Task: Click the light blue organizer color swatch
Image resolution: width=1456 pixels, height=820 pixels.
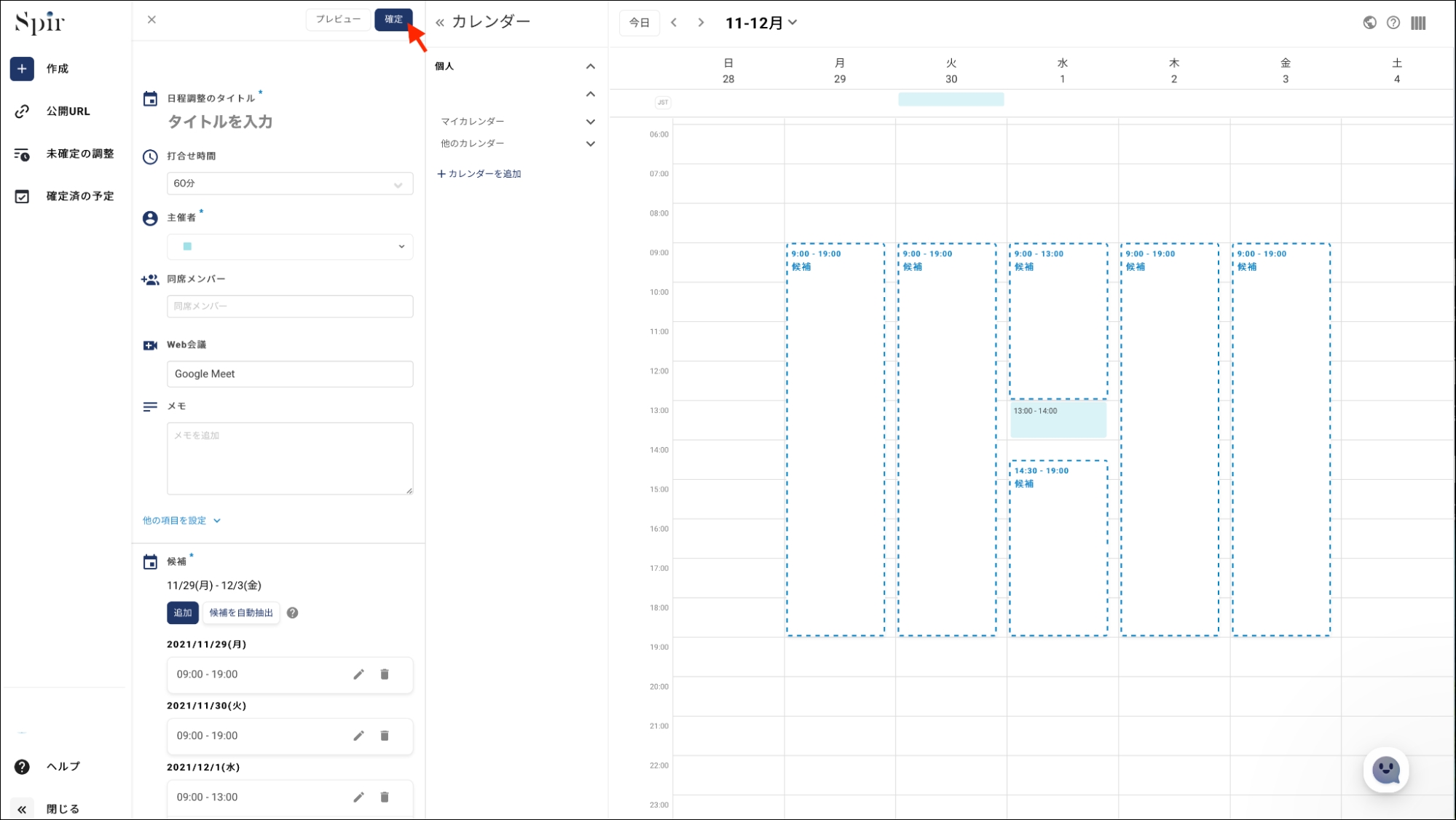Action: (187, 246)
